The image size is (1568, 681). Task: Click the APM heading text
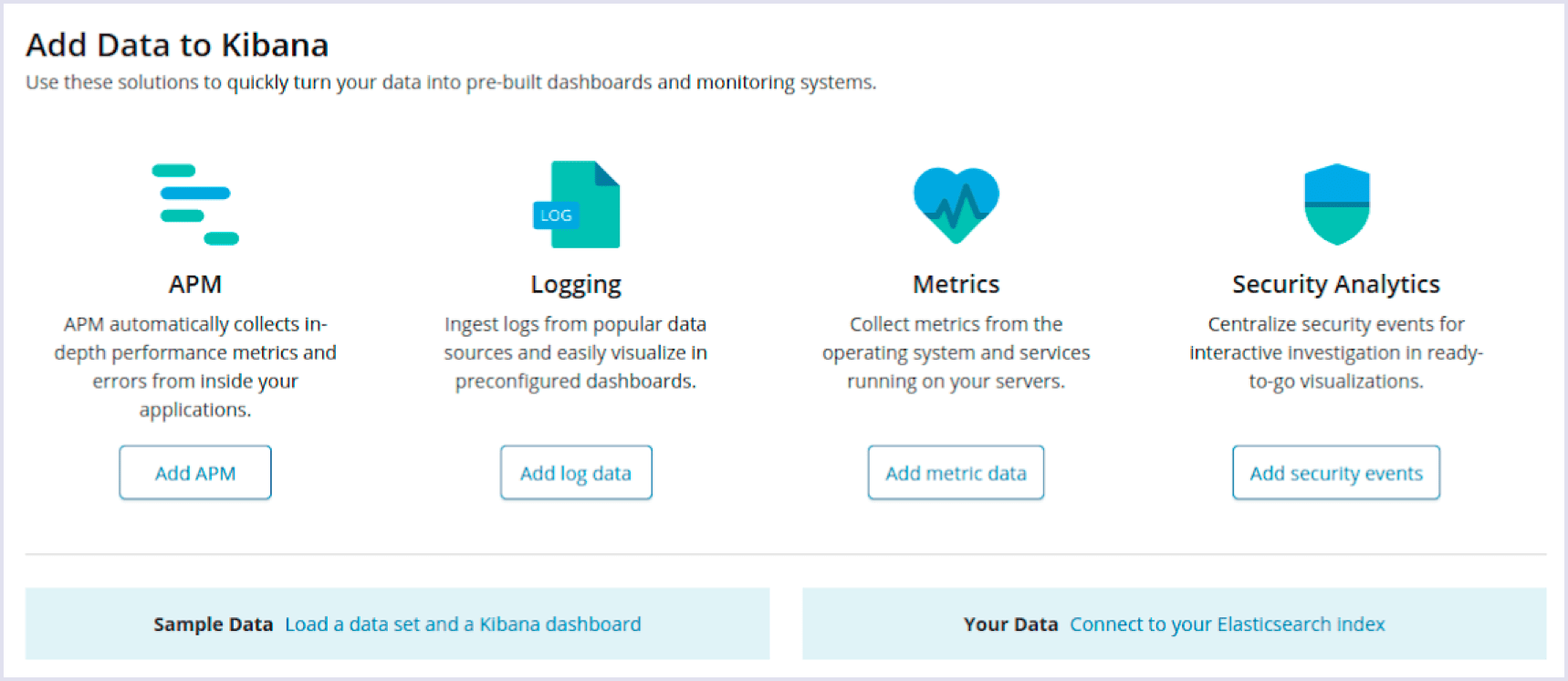195,284
